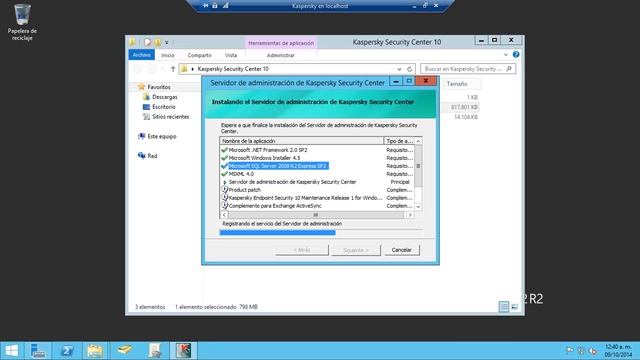Click Nombre de la aplicación column header

click(x=301, y=141)
